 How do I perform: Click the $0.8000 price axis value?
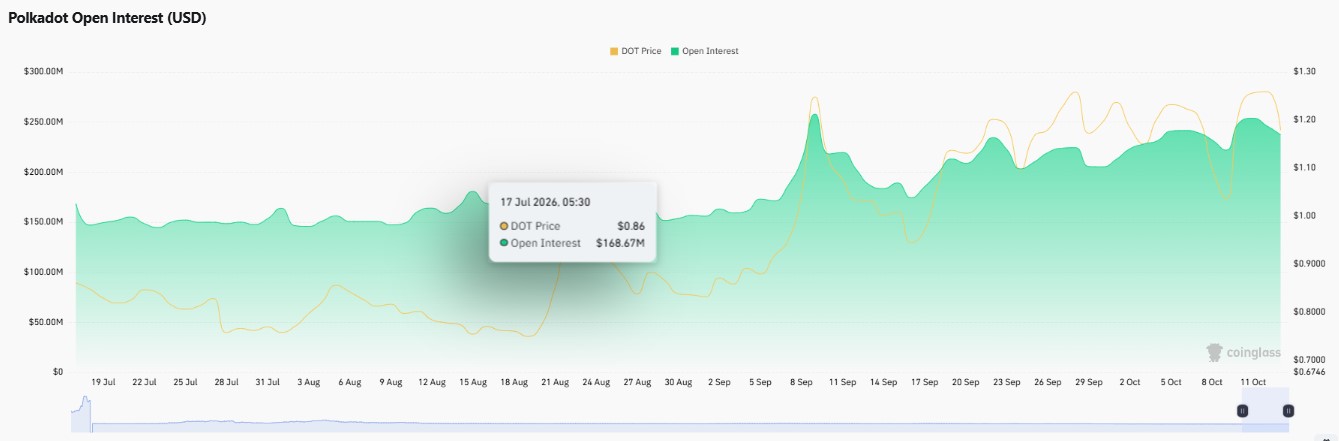1308,312
